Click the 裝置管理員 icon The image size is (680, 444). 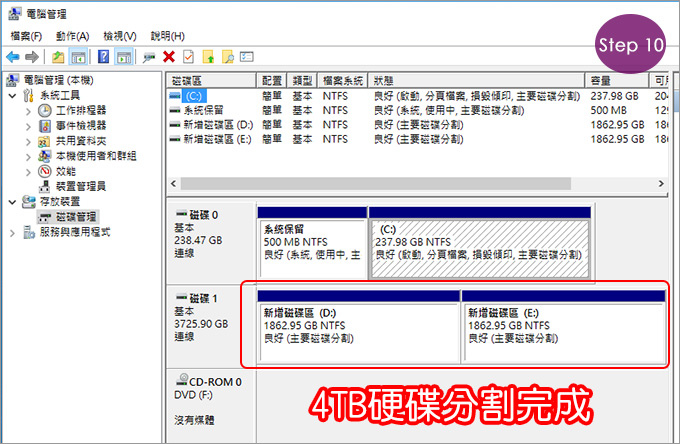pos(44,186)
